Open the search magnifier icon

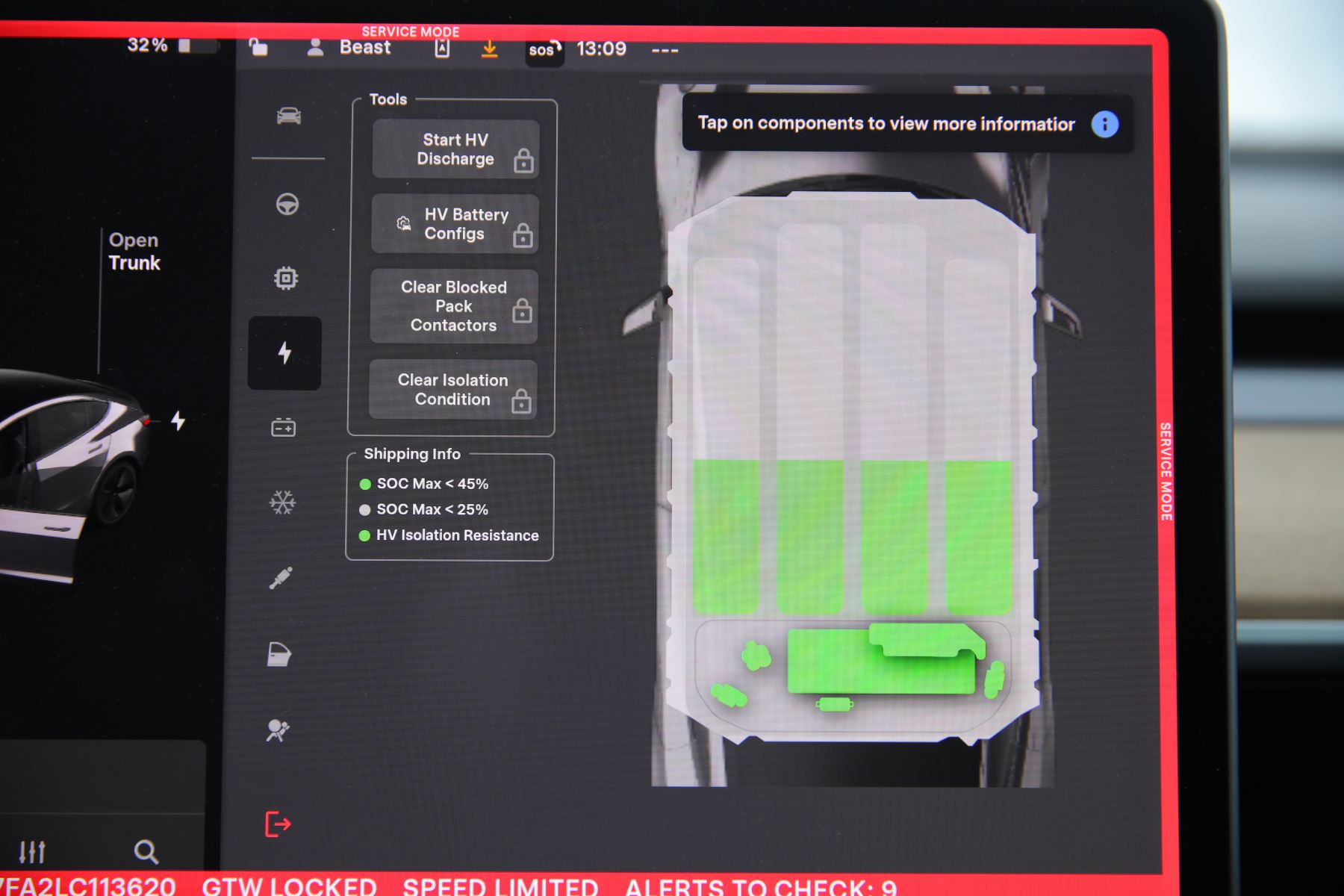pyautogui.click(x=146, y=851)
